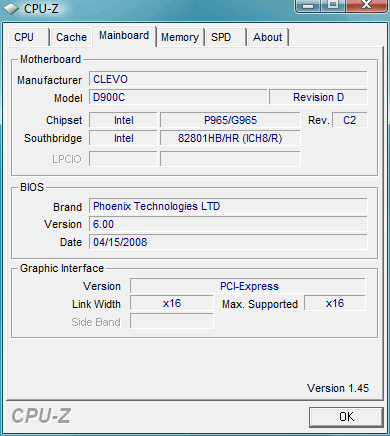Click the BIOS version 6.00 field

coord(228,224)
